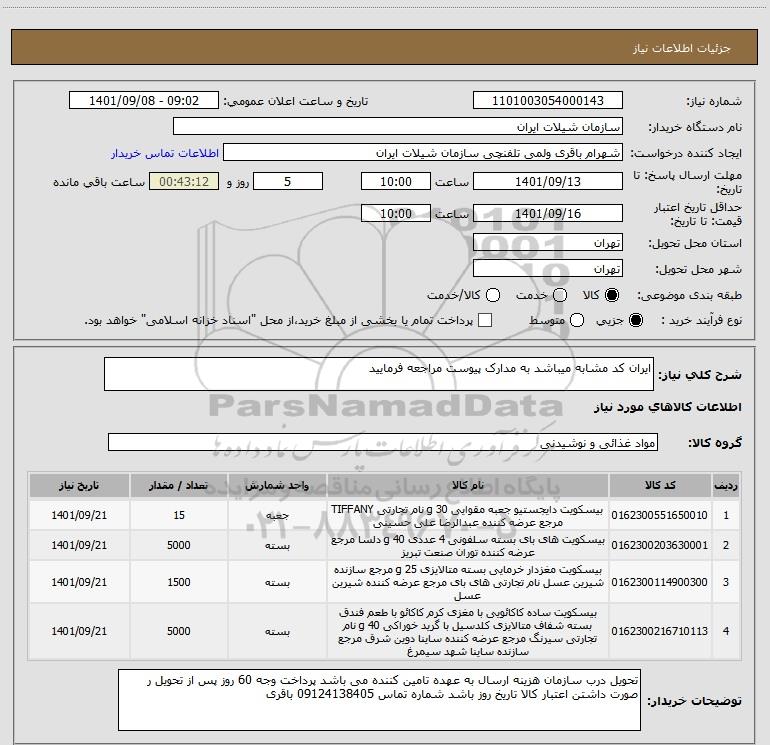
Task: Choose متوسط purchase process option
Action: (x=577, y=320)
